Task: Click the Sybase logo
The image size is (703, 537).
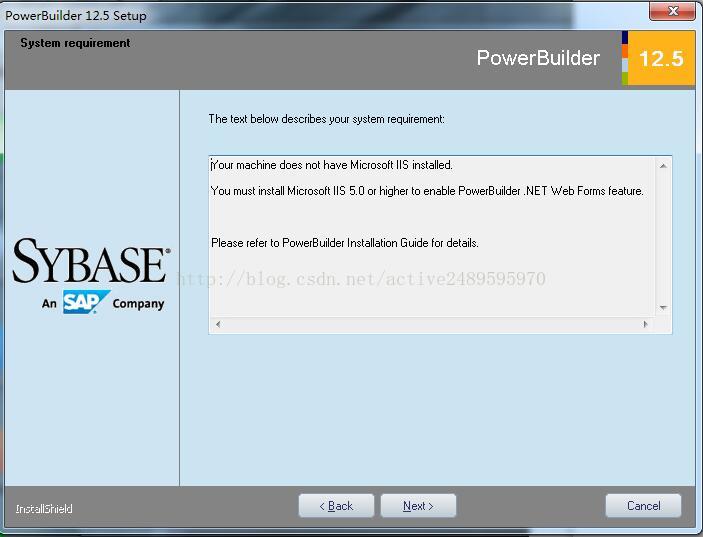Action: point(91,260)
